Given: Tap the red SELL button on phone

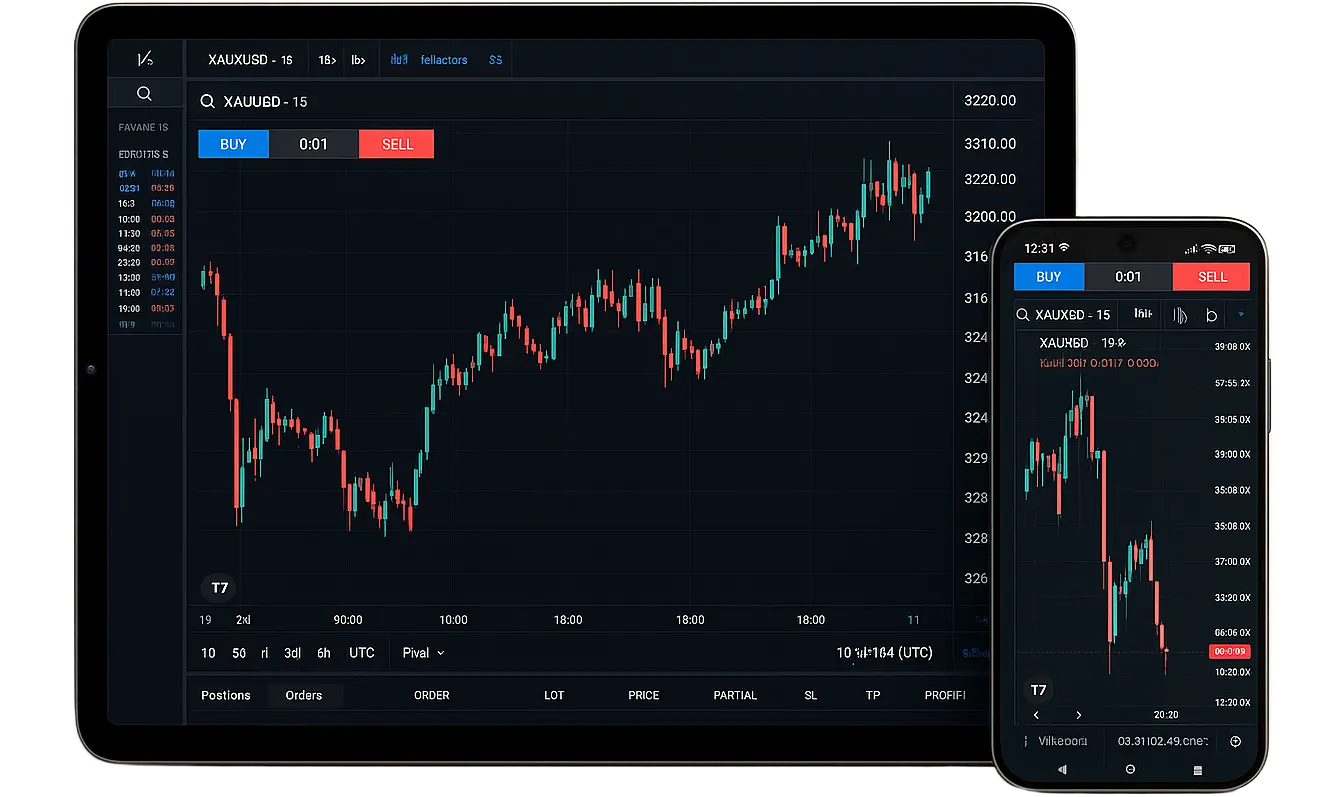Looking at the screenshot, I should pos(1211,277).
